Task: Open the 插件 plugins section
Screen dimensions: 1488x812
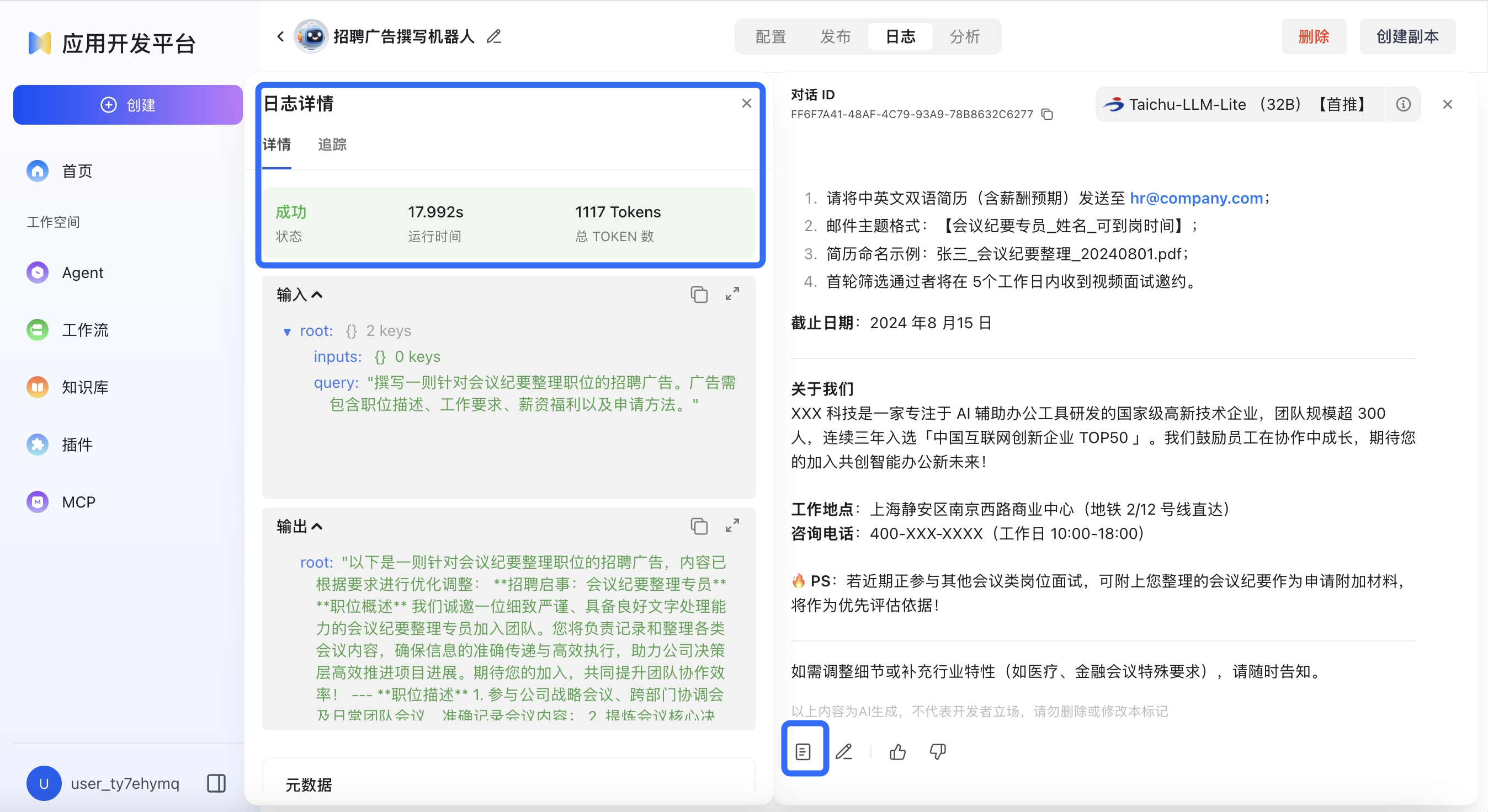Action: (x=77, y=444)
